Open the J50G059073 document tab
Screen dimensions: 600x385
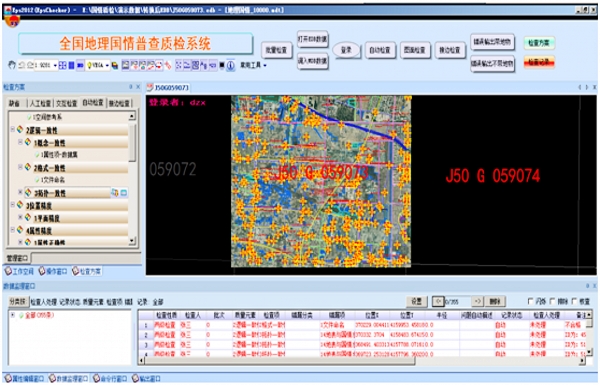coord(168,87)
